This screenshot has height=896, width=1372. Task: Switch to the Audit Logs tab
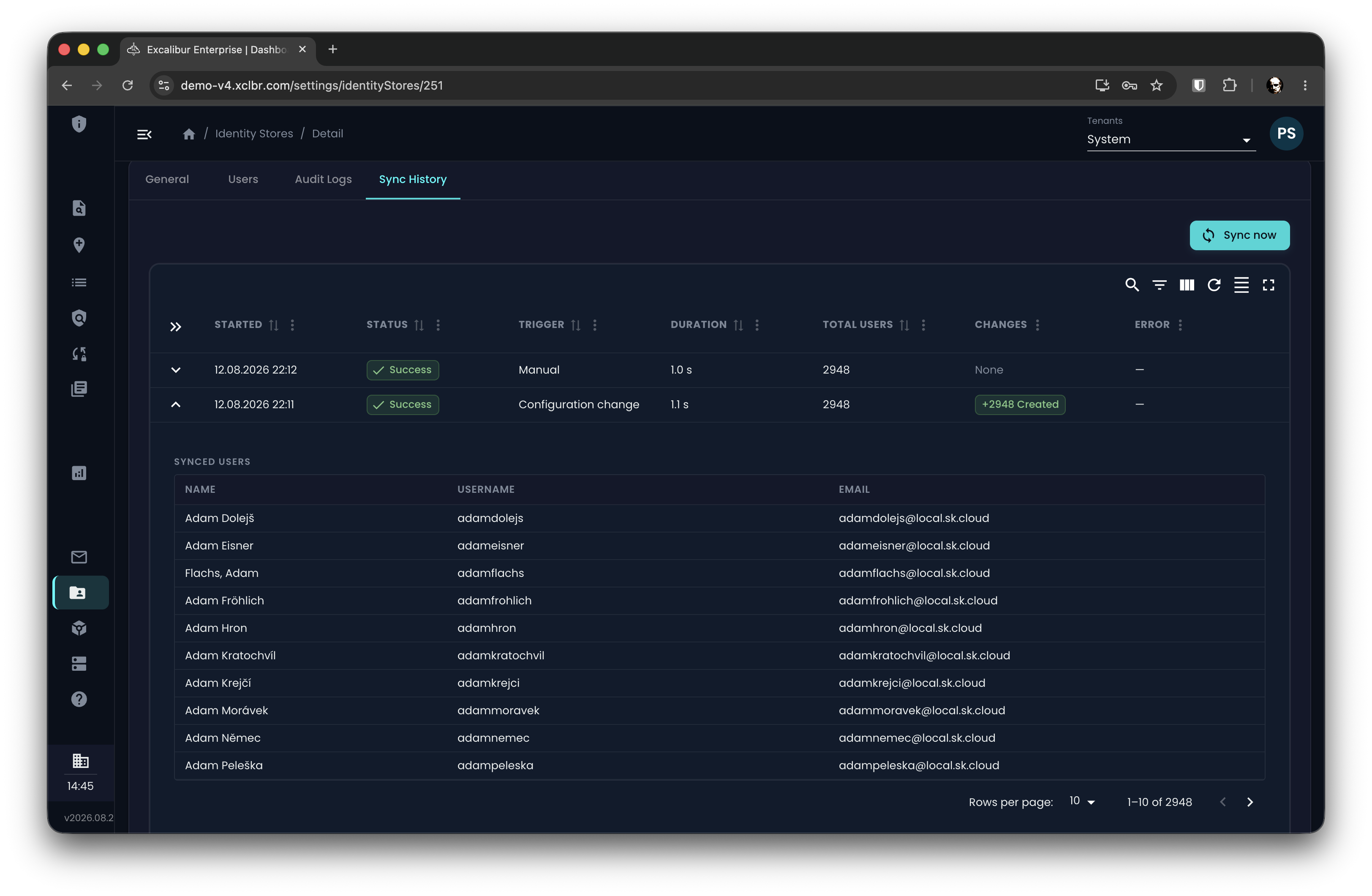click(323, 180)
